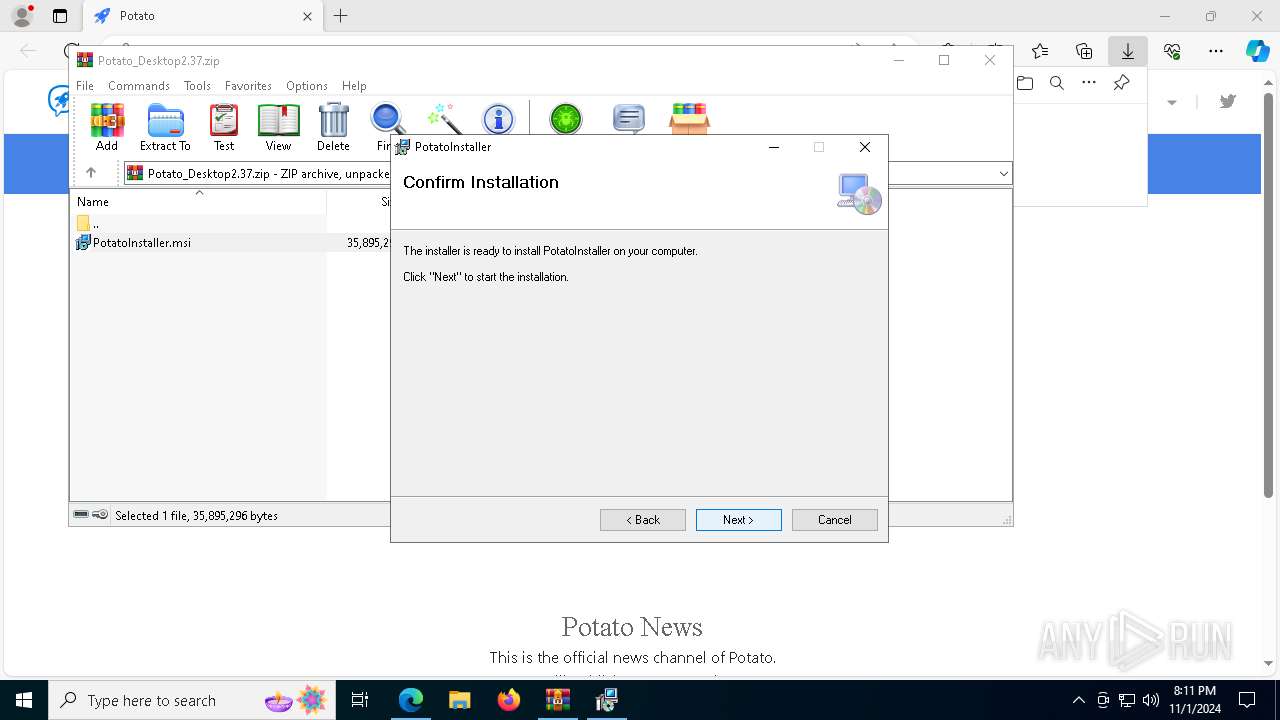This screenshot has width=1280, height=720.
Task: Click the Edge profile avatar icon
Action: (x=21, y=16)
